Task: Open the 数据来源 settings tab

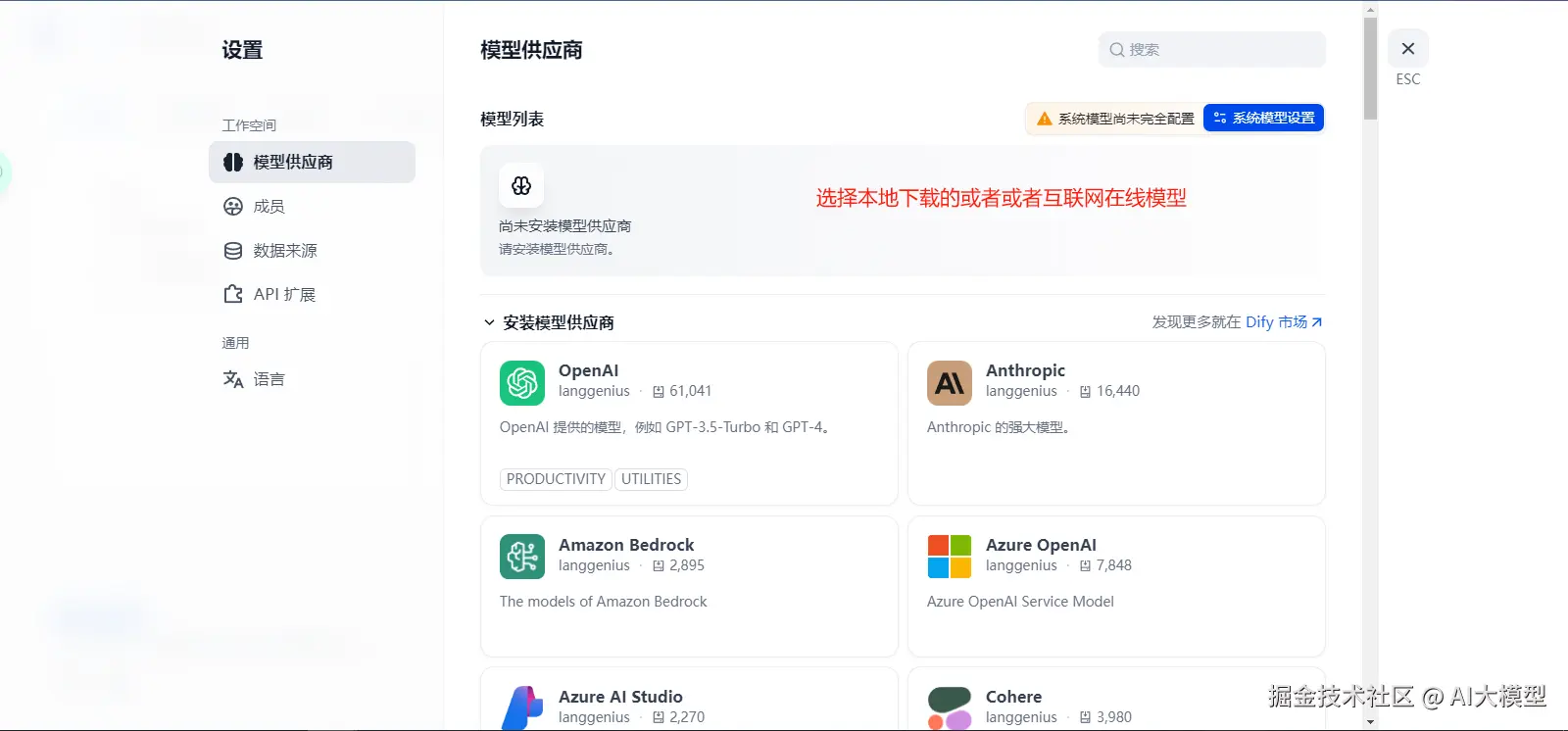Action: click(312, 251)
